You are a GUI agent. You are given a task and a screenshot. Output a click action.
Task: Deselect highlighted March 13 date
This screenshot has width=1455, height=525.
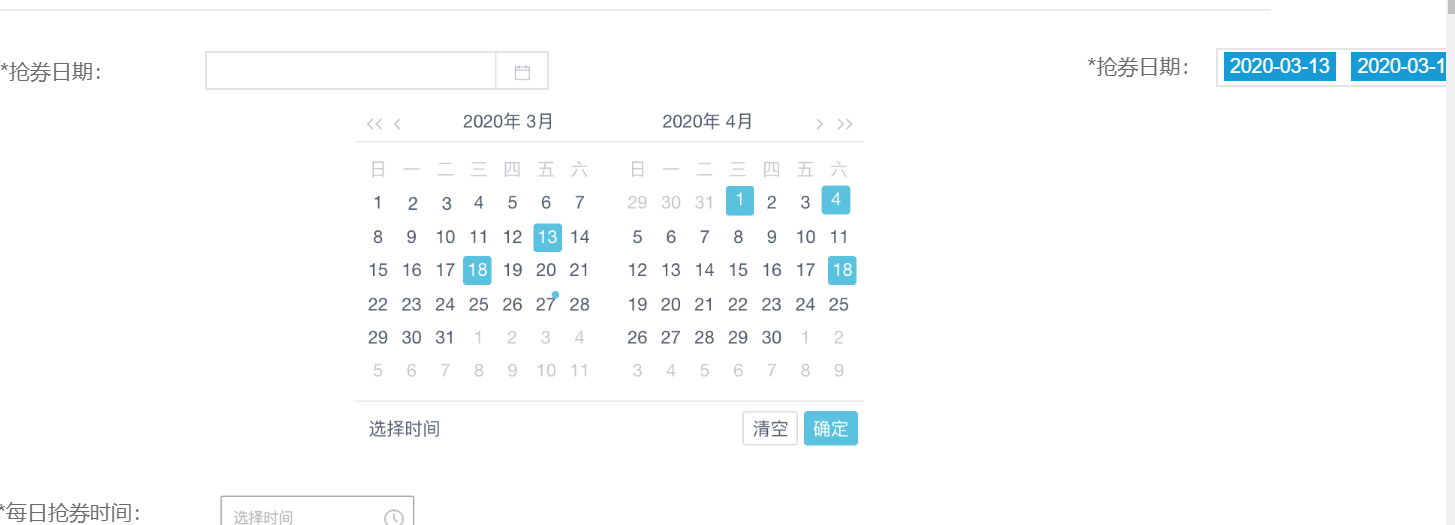(547, 237)
